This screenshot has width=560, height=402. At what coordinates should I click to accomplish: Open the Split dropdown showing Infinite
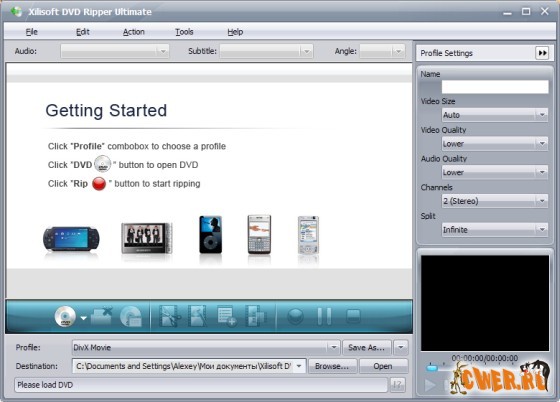pos(495,230)
